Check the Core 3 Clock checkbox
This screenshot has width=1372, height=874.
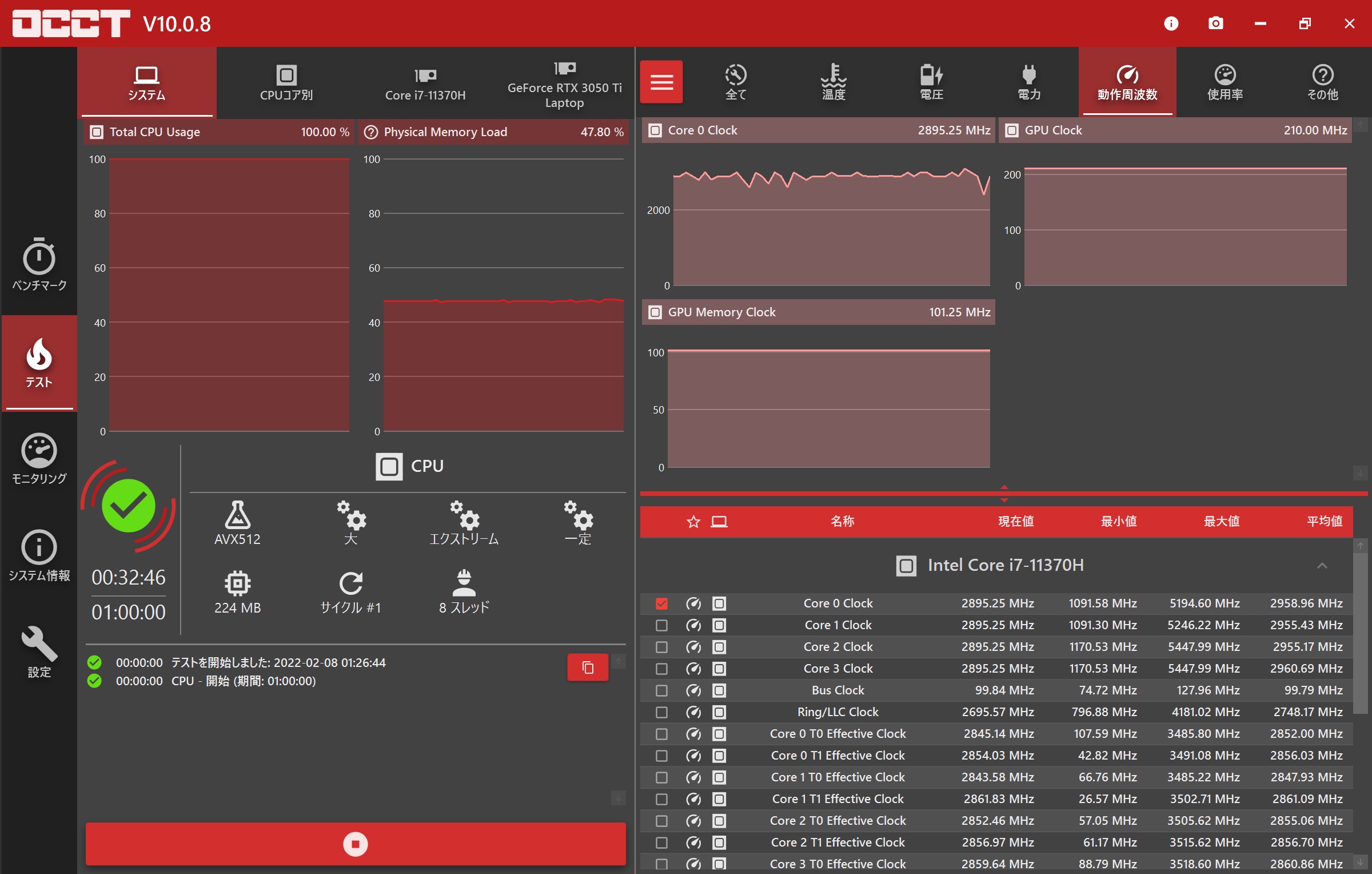click(x=661, y=669)
